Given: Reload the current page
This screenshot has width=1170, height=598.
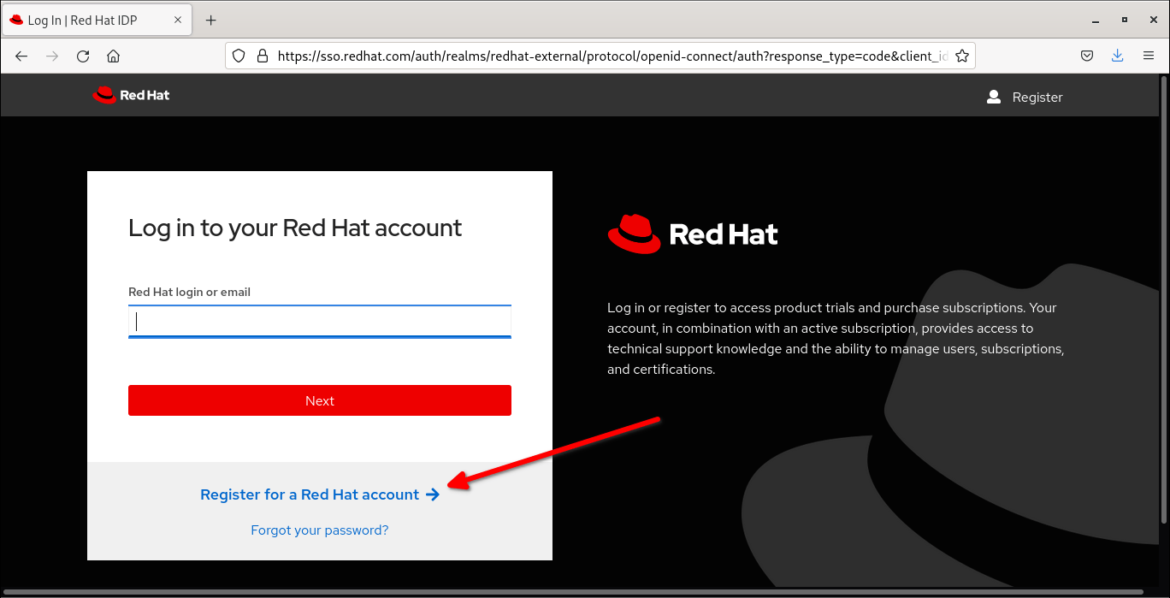Looking at the screenshot, I should [83, 55].
